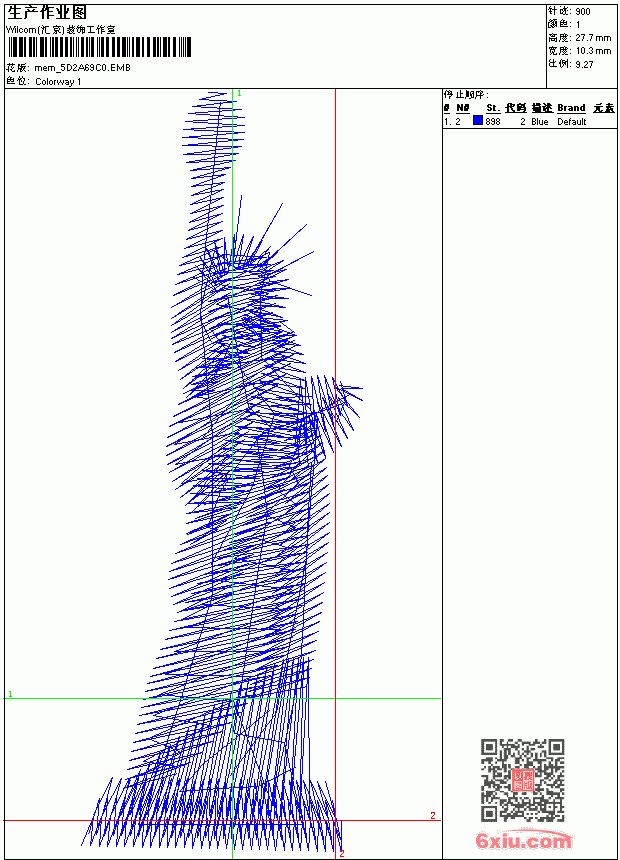Click the St. column header
The width and height of the screenshot is (620, 860).
click(493, 108)
